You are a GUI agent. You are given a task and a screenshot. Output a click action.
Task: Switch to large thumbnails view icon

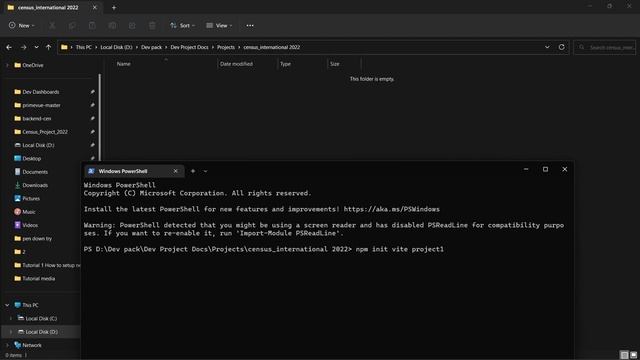coord(633,355)
